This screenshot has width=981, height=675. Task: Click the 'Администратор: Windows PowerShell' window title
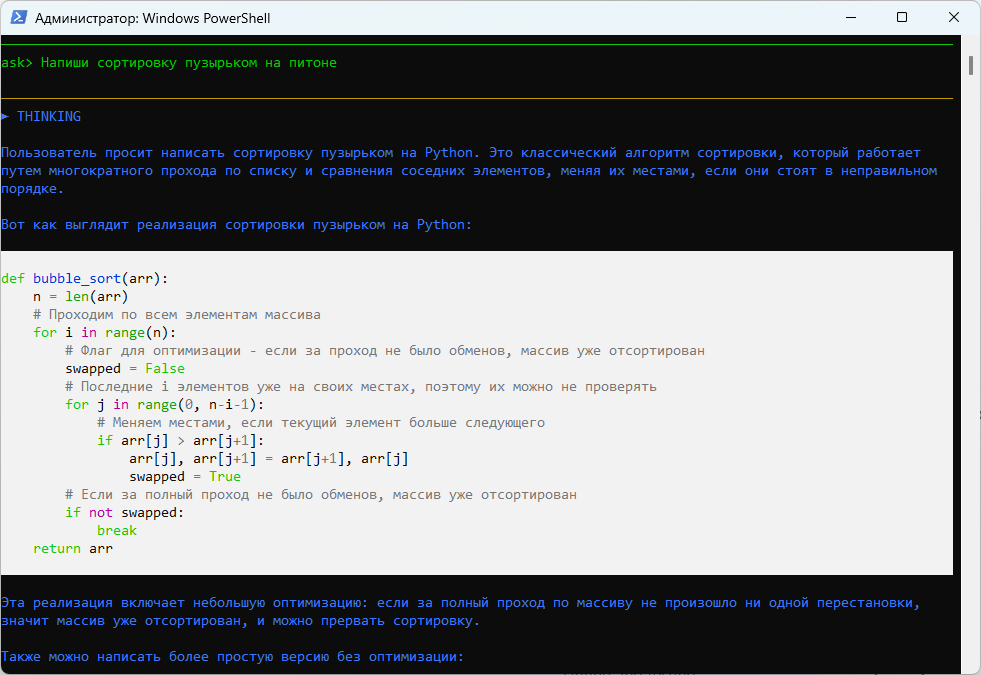click(152, 18)
